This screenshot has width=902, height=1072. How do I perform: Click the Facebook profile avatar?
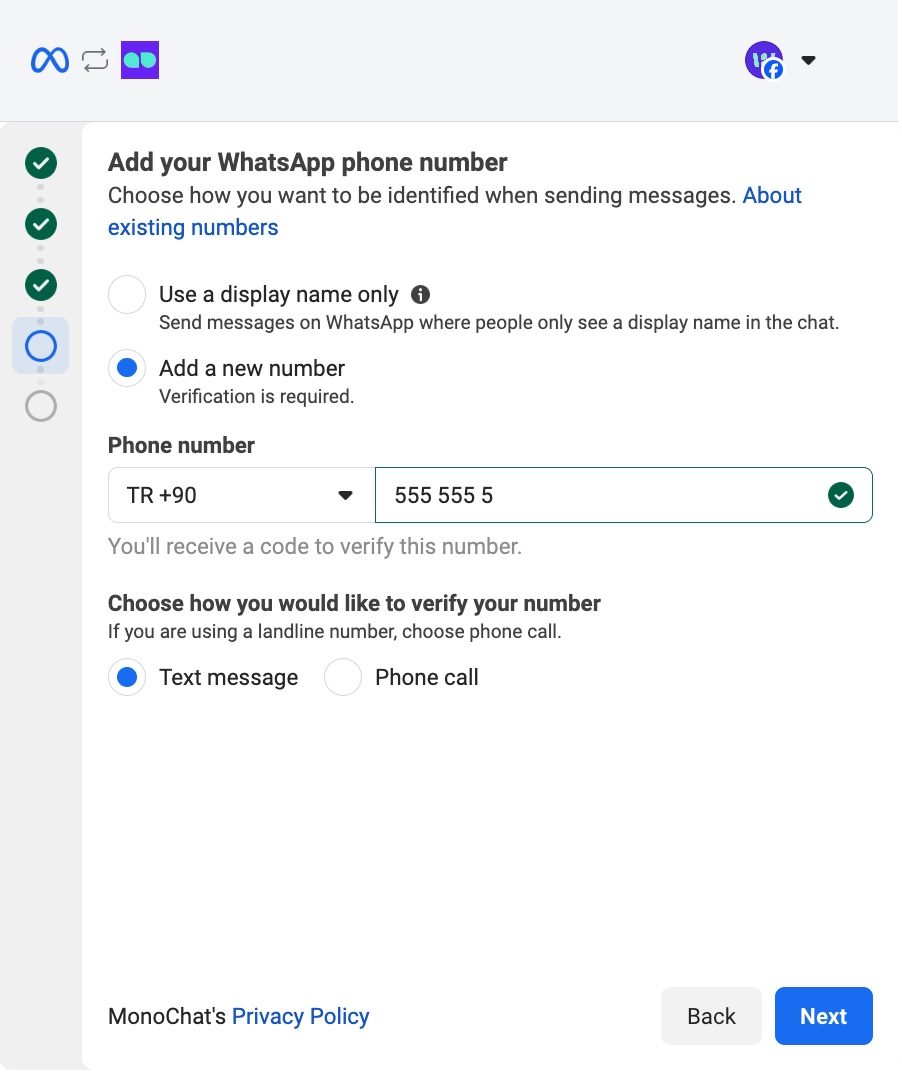(x=764, y=60)
